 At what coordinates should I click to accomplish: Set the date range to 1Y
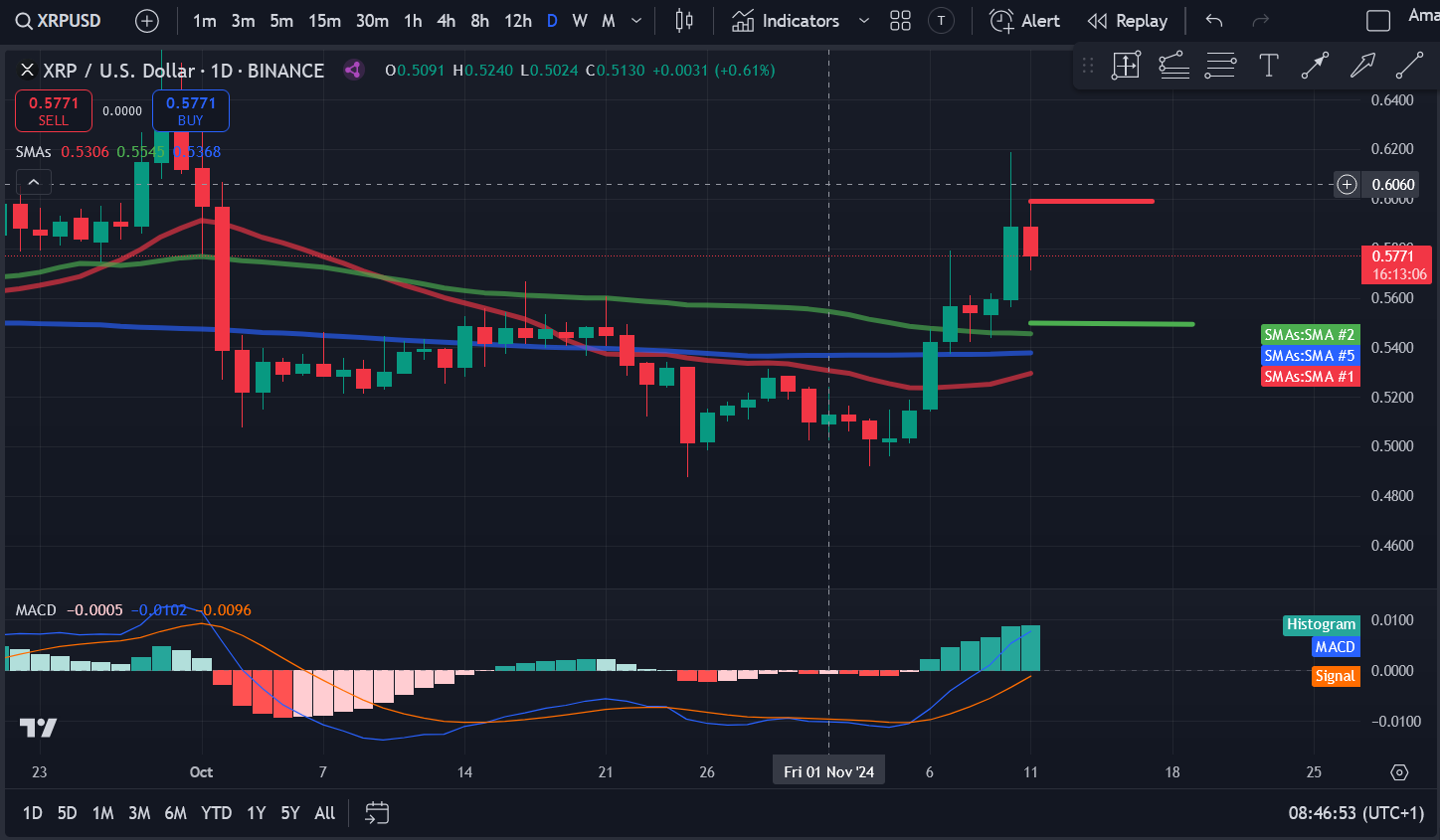257,813
